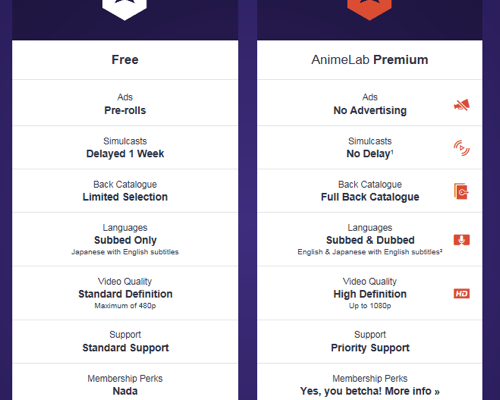The width and height of the screenshot is (500, 400).
Task: Click the microphone Subbed & Dubbed icon
Action: point(462,240)
